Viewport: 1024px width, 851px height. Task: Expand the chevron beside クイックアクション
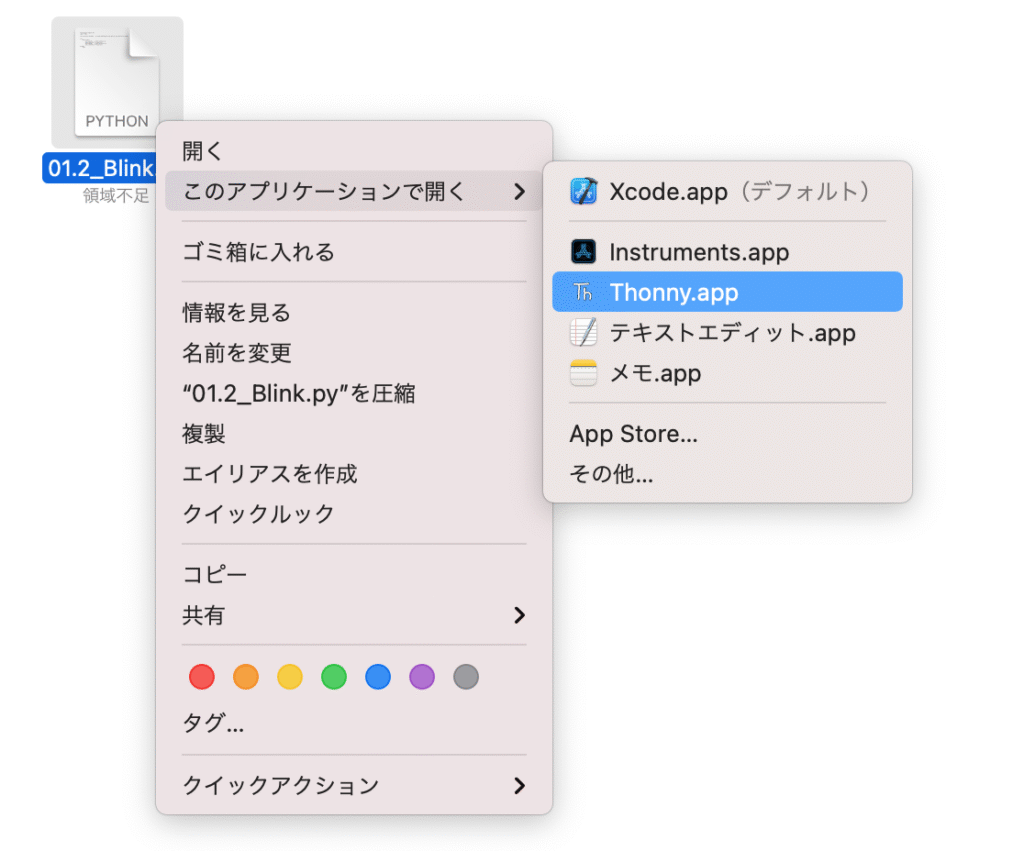tap(519, 785)
